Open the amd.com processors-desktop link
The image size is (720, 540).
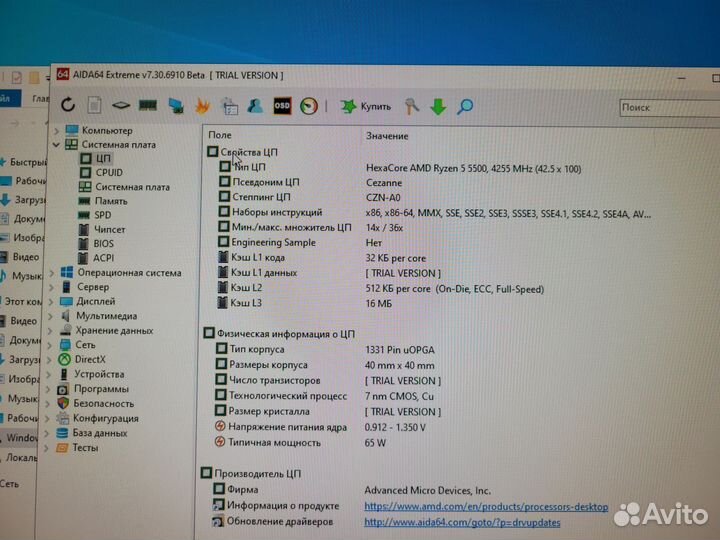point(486,507)
